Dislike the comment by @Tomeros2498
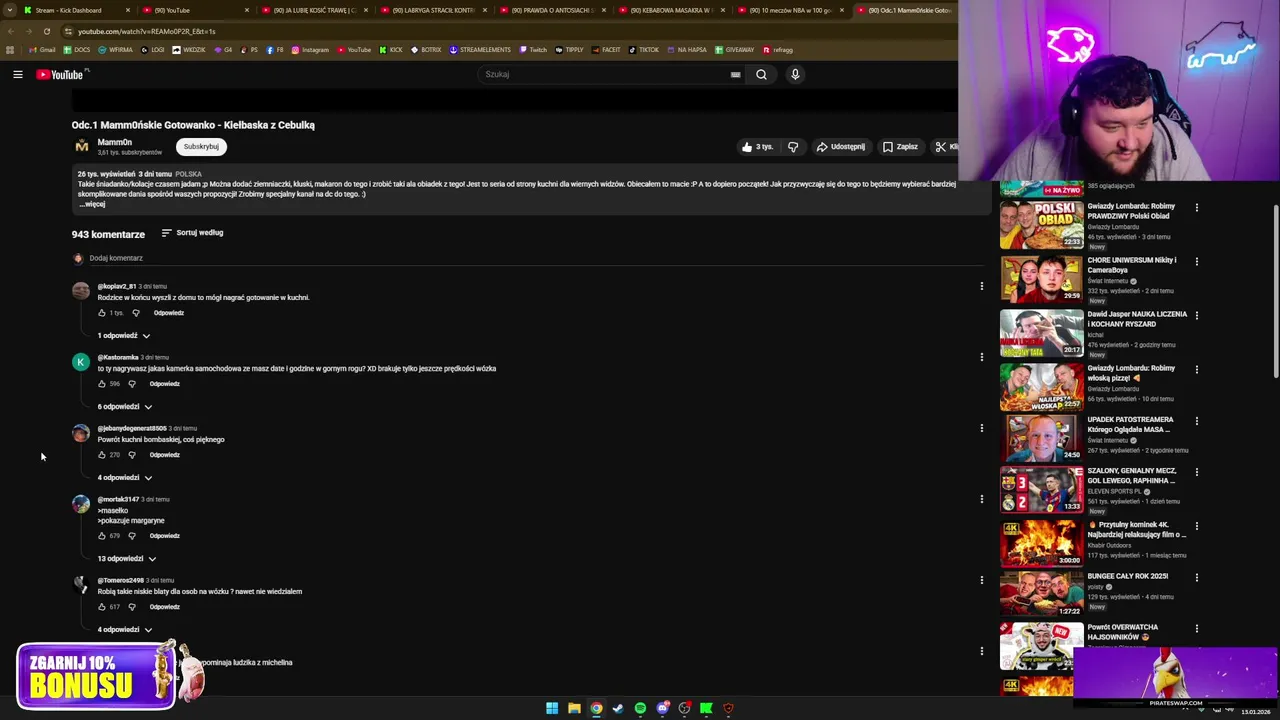1280x720 pixels. pos(132,607)
